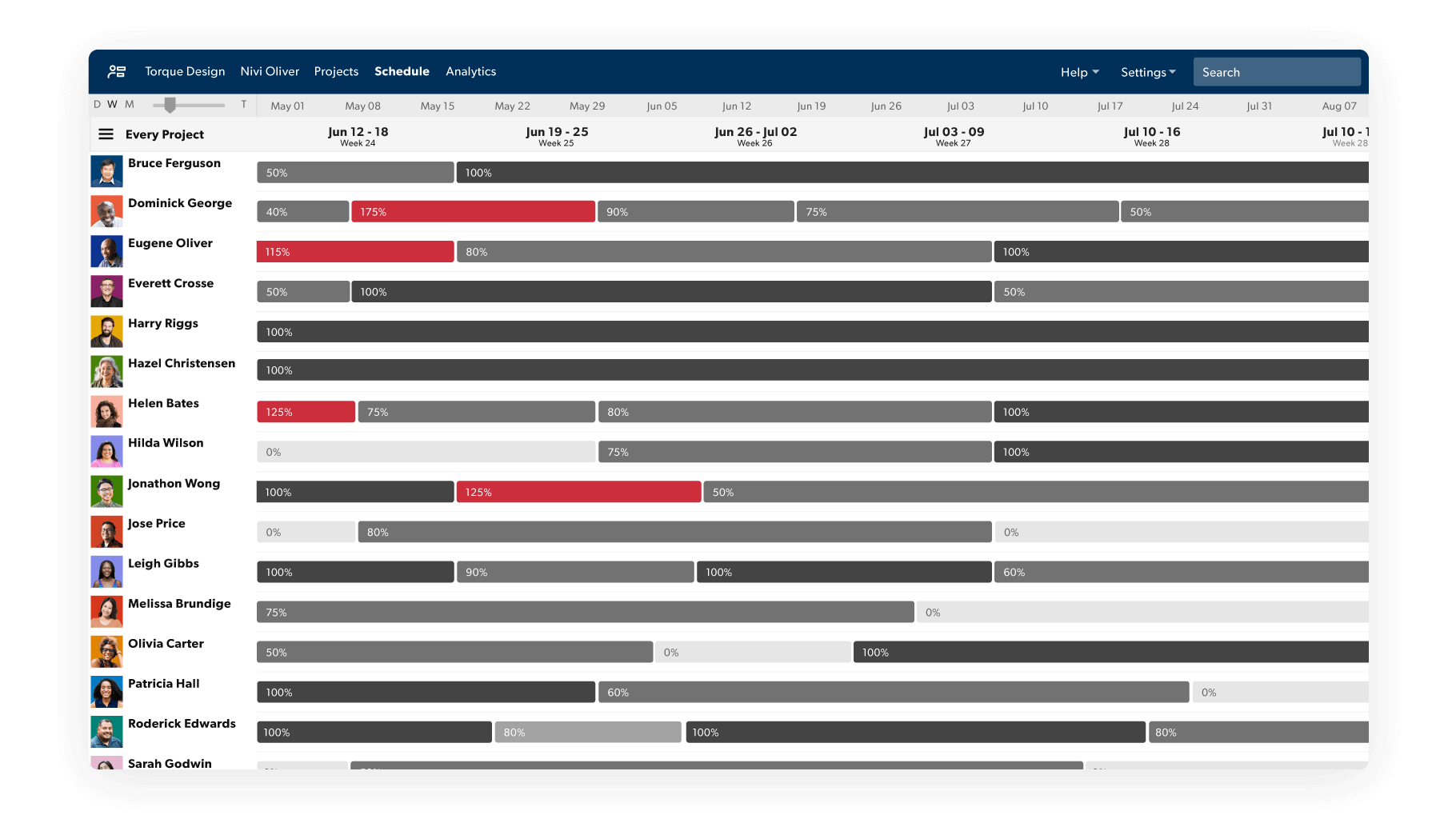This screenshot has width=1456, height=819.
Task: Expand the Every Project selector
Action: pos(165,134)
